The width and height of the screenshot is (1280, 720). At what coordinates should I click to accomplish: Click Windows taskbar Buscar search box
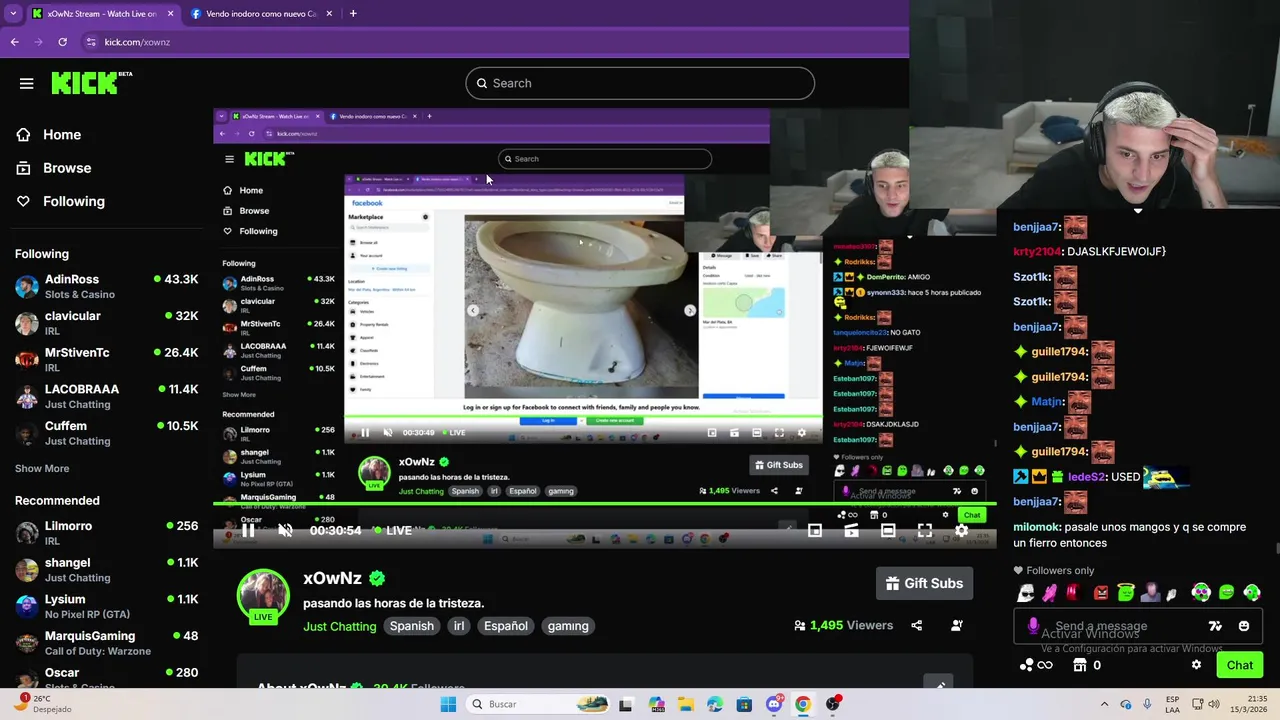point(537,704)
